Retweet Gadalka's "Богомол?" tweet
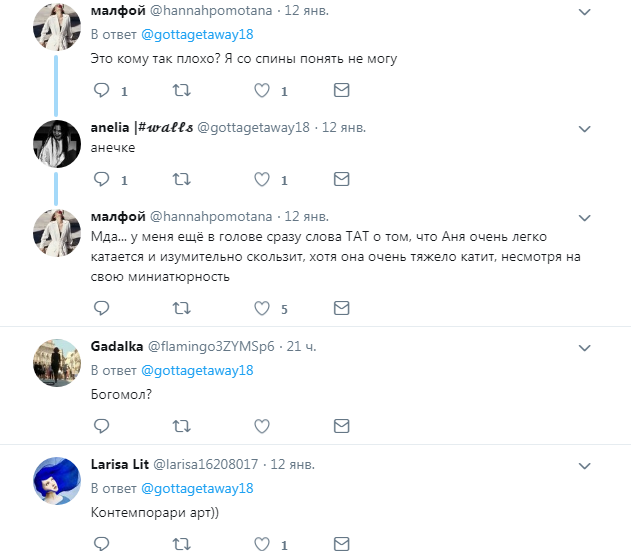Image resolution: width=631 pixels, height=551 pixels. (x=182, y=426)
